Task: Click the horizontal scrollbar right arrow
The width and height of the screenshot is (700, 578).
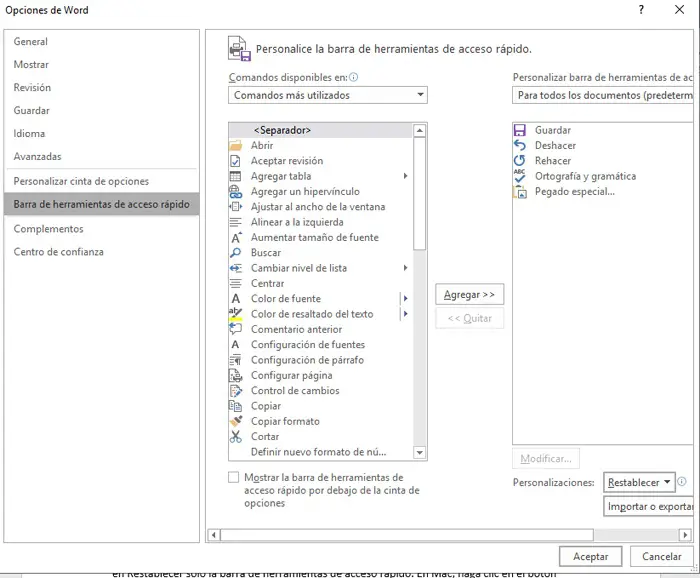Action: pyautogui.click(x=685, y=535)
